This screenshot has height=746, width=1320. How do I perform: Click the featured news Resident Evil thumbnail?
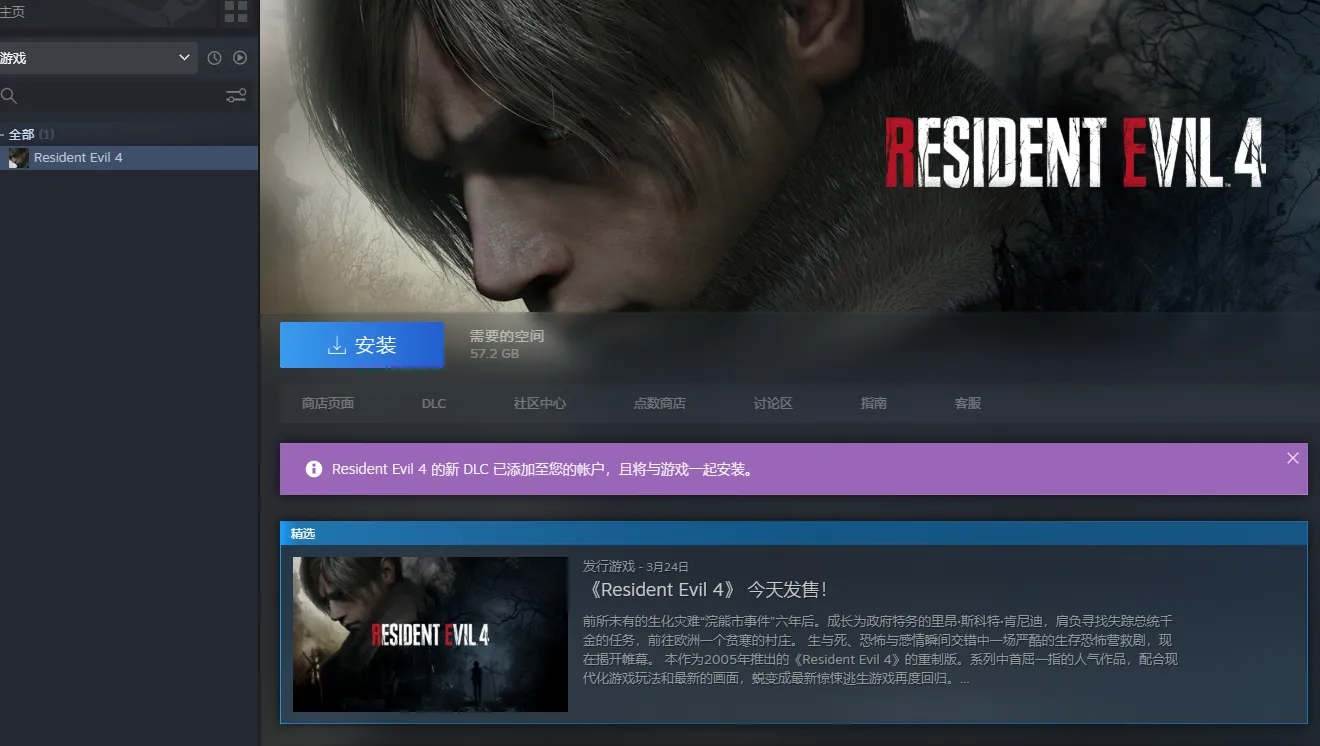(430, 634)
